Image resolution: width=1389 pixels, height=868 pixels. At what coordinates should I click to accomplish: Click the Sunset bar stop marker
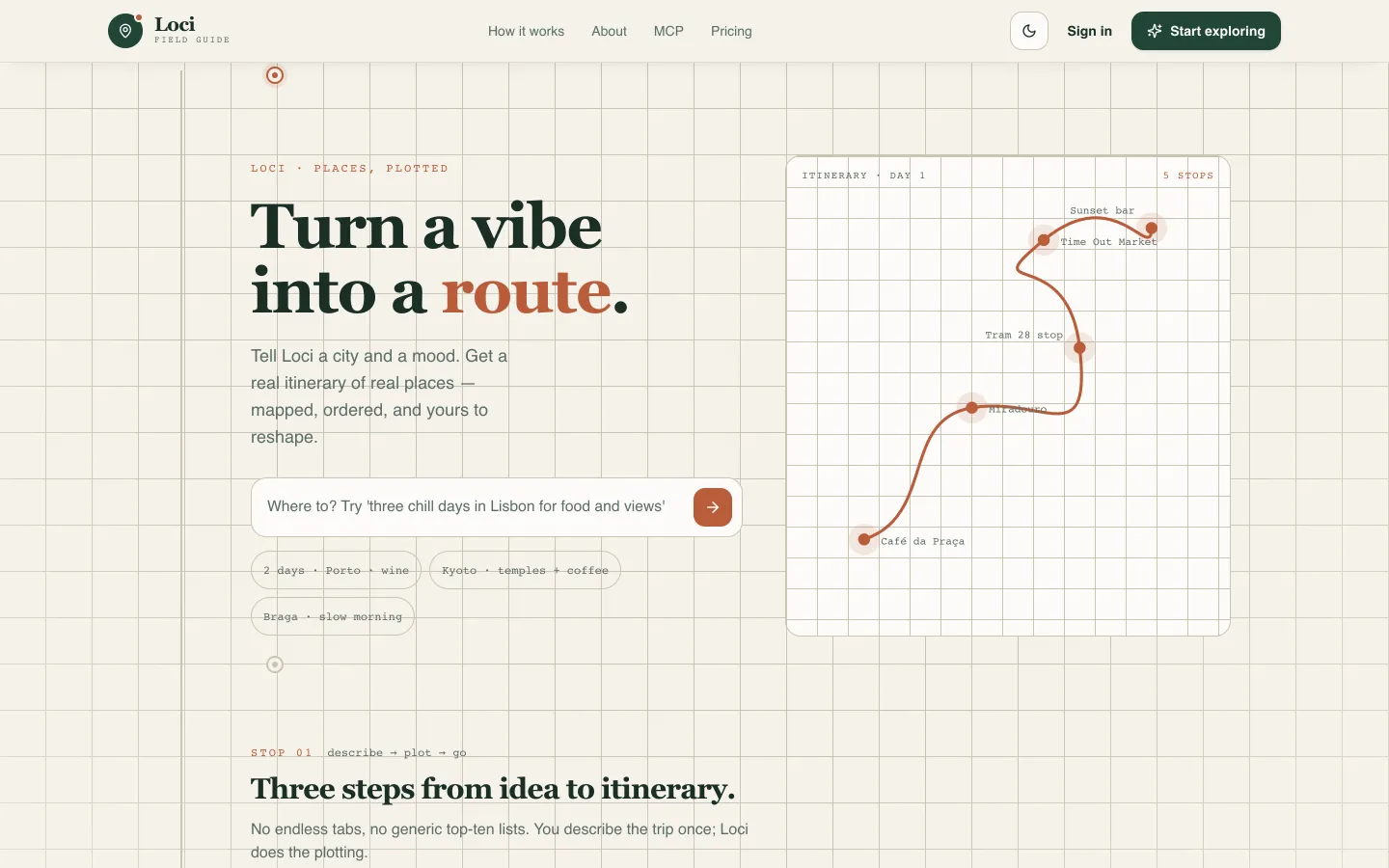pos(1152,229)
